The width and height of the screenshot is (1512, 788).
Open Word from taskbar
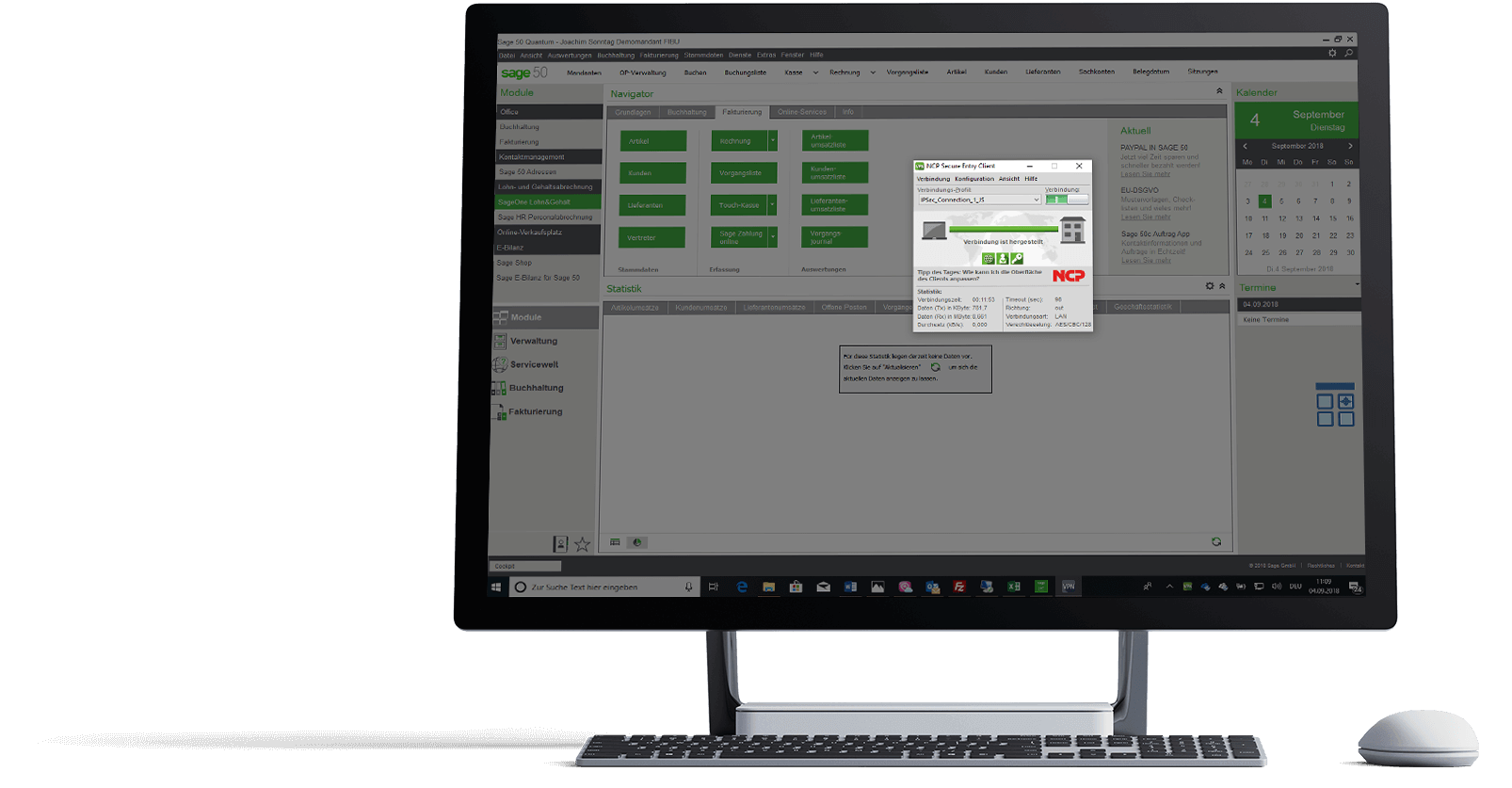[850, 587]
